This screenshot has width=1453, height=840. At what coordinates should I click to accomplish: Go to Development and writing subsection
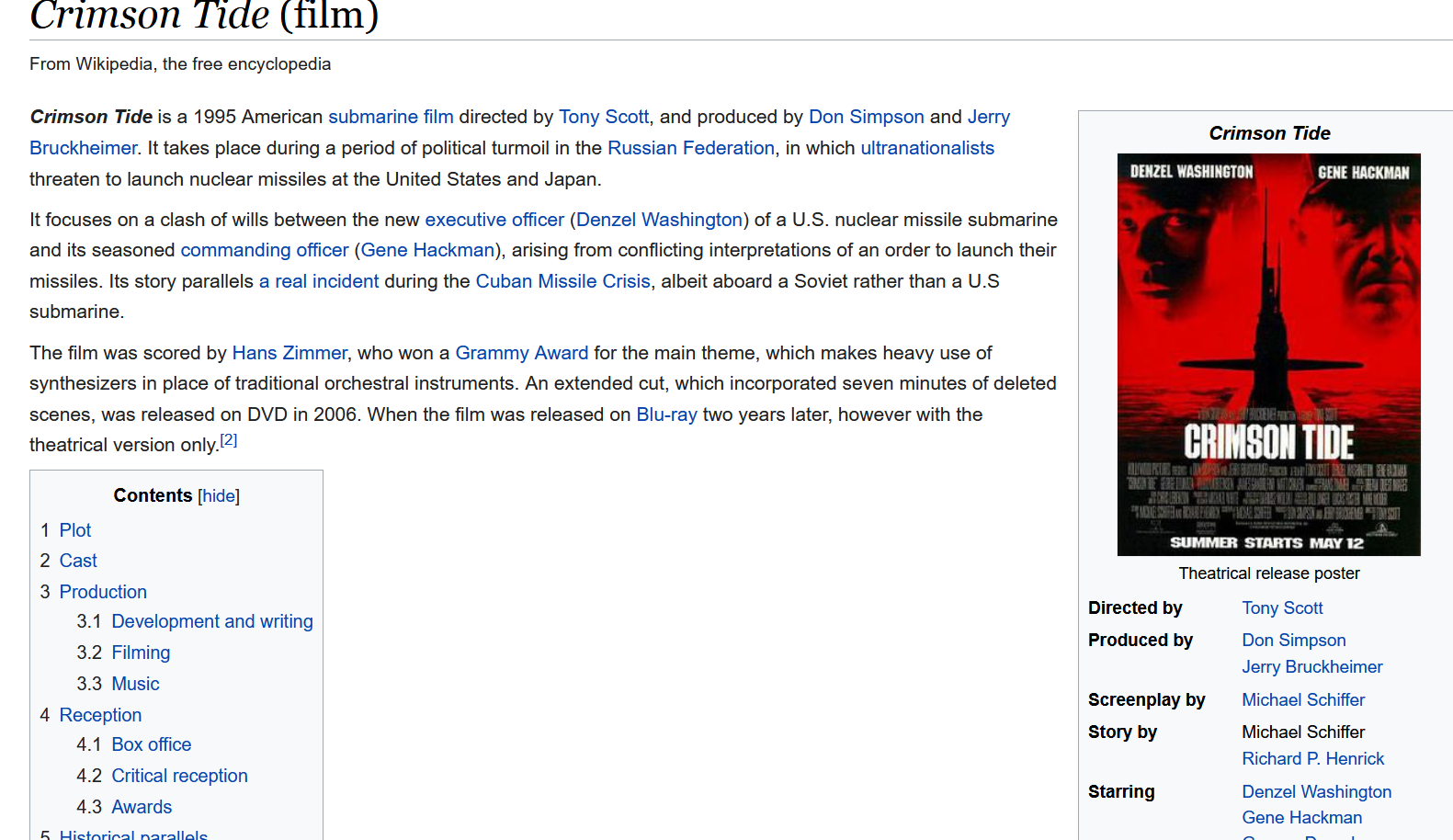point(212,621)
